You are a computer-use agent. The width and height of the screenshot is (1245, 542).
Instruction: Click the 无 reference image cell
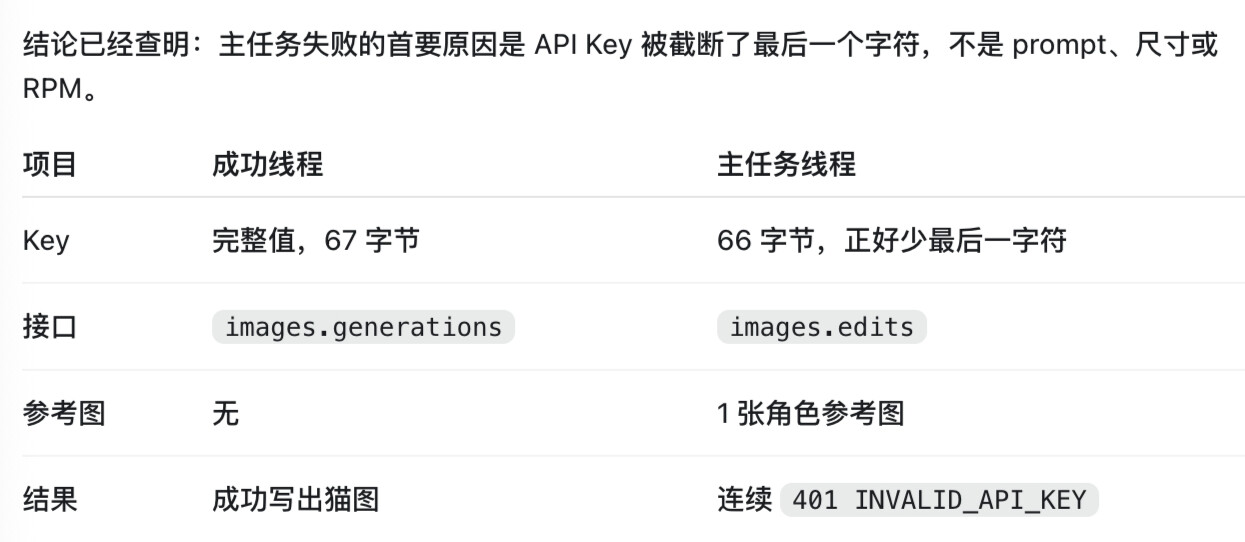point(226,413)
